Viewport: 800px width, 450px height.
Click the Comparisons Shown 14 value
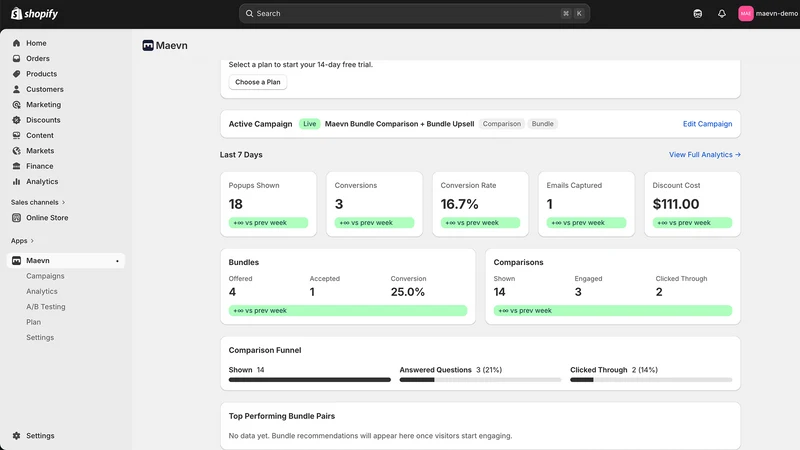click(499, 292)
